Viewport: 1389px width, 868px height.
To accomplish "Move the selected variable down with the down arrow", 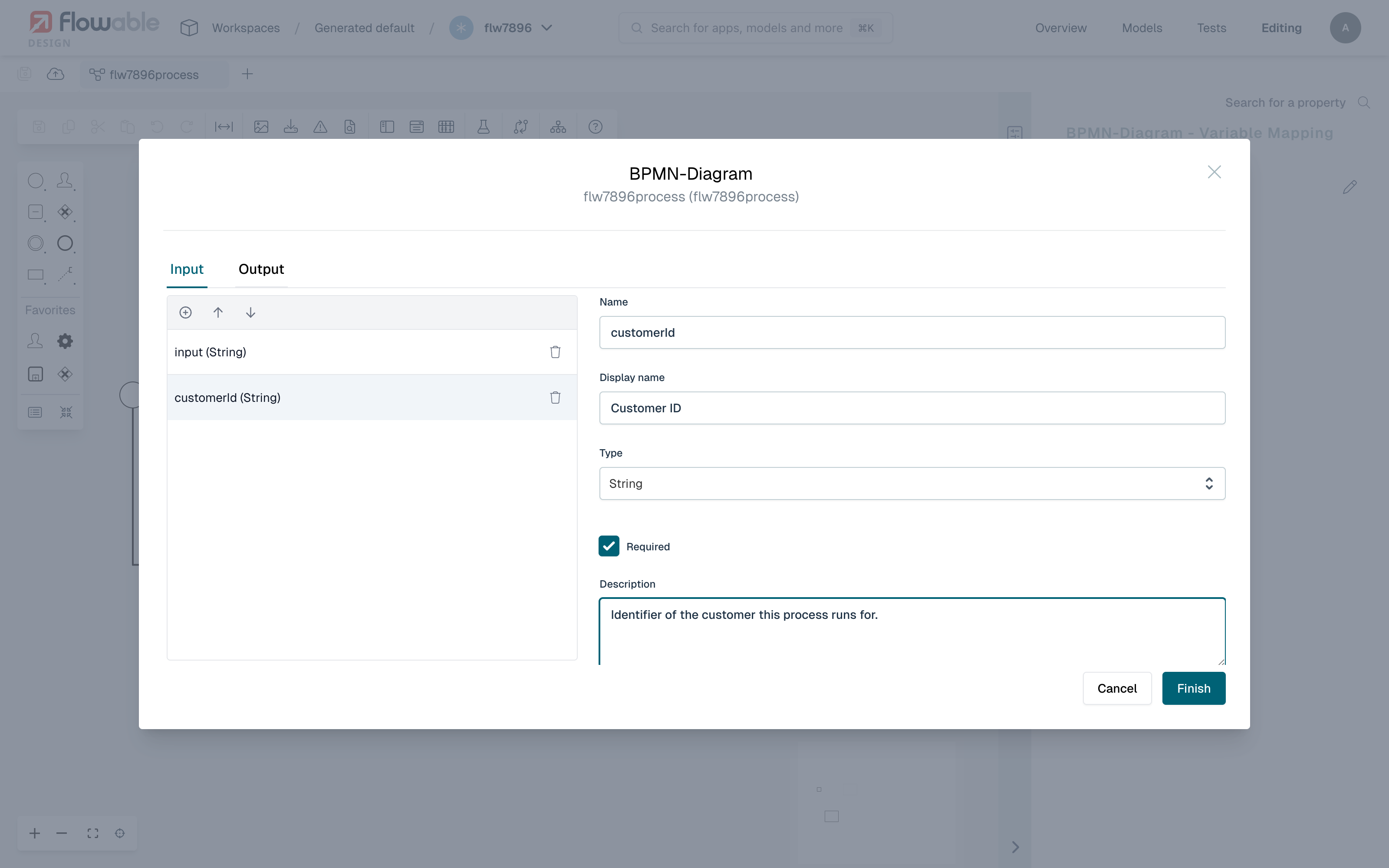I will point(250,312).
